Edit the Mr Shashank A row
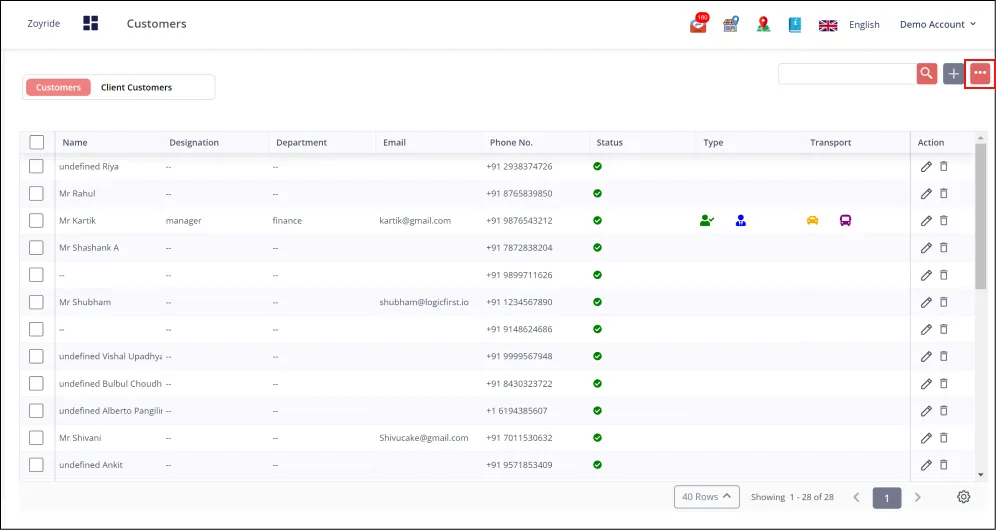996x530 pixels. (x=926, y=248)
